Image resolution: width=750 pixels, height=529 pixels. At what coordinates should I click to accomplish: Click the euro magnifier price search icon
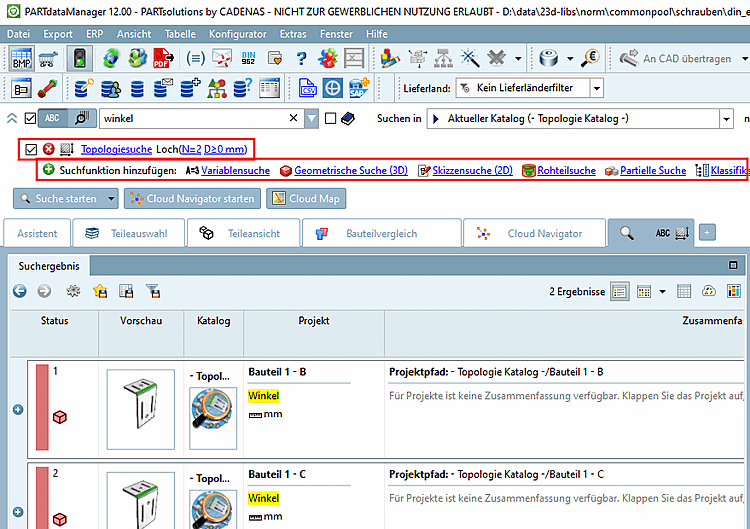pos(591,58)
